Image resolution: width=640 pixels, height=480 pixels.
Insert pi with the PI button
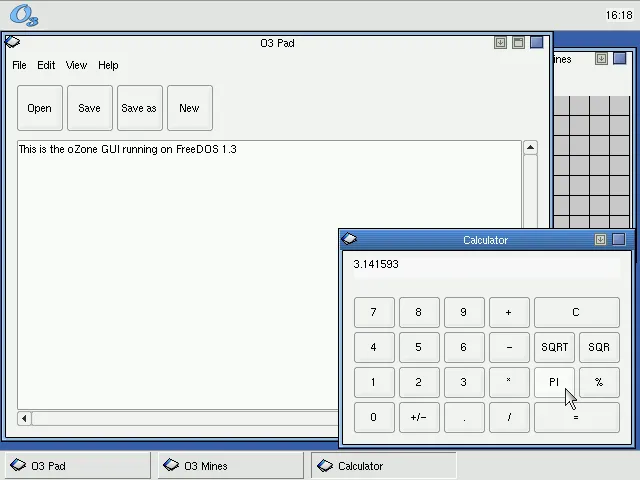click(554, 382)
